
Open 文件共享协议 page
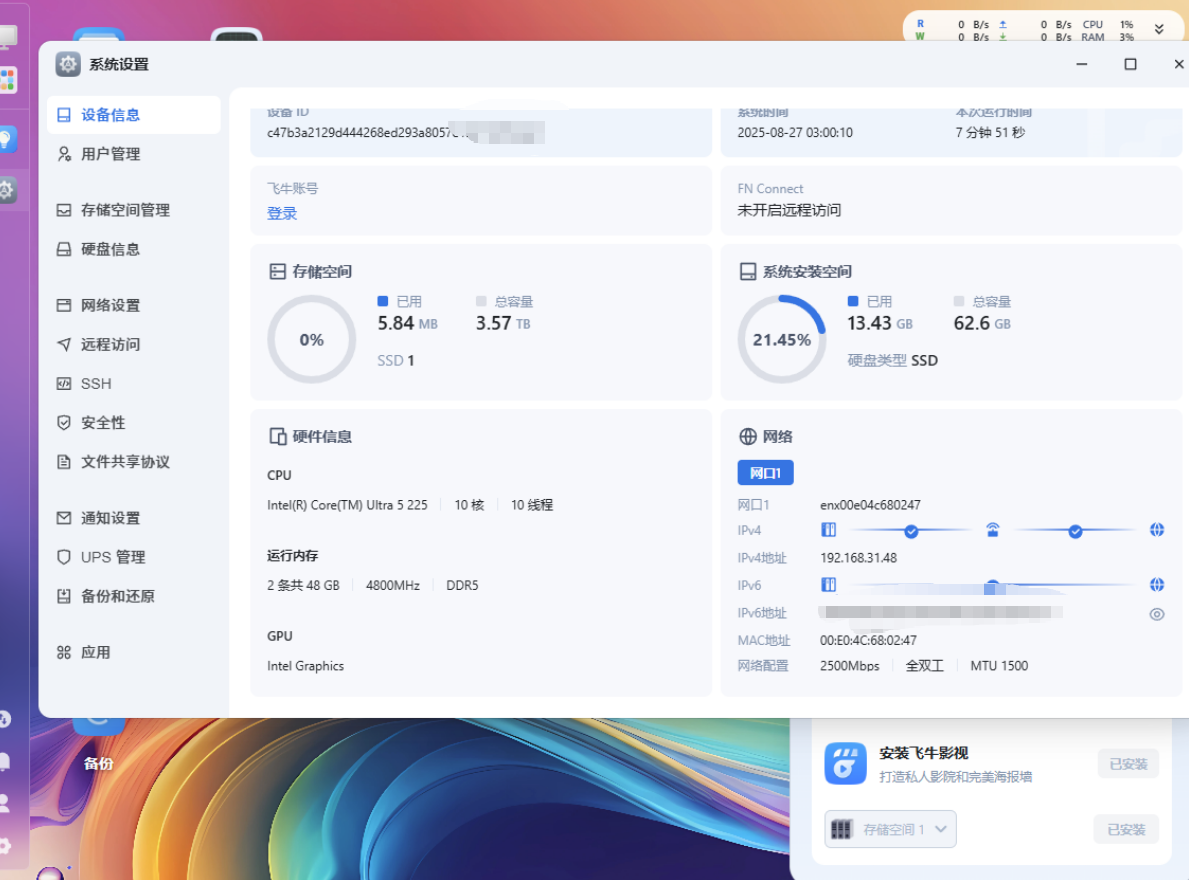tap(133, 462)
